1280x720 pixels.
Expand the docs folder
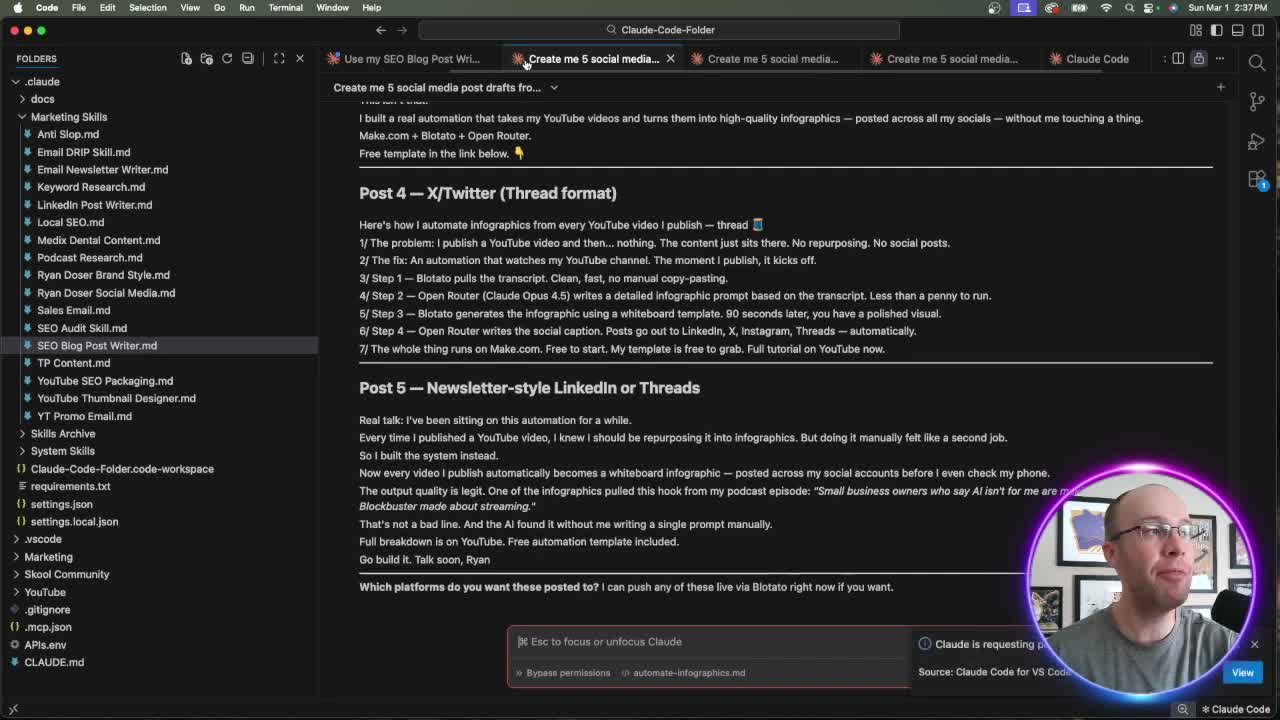click(42, 99)
